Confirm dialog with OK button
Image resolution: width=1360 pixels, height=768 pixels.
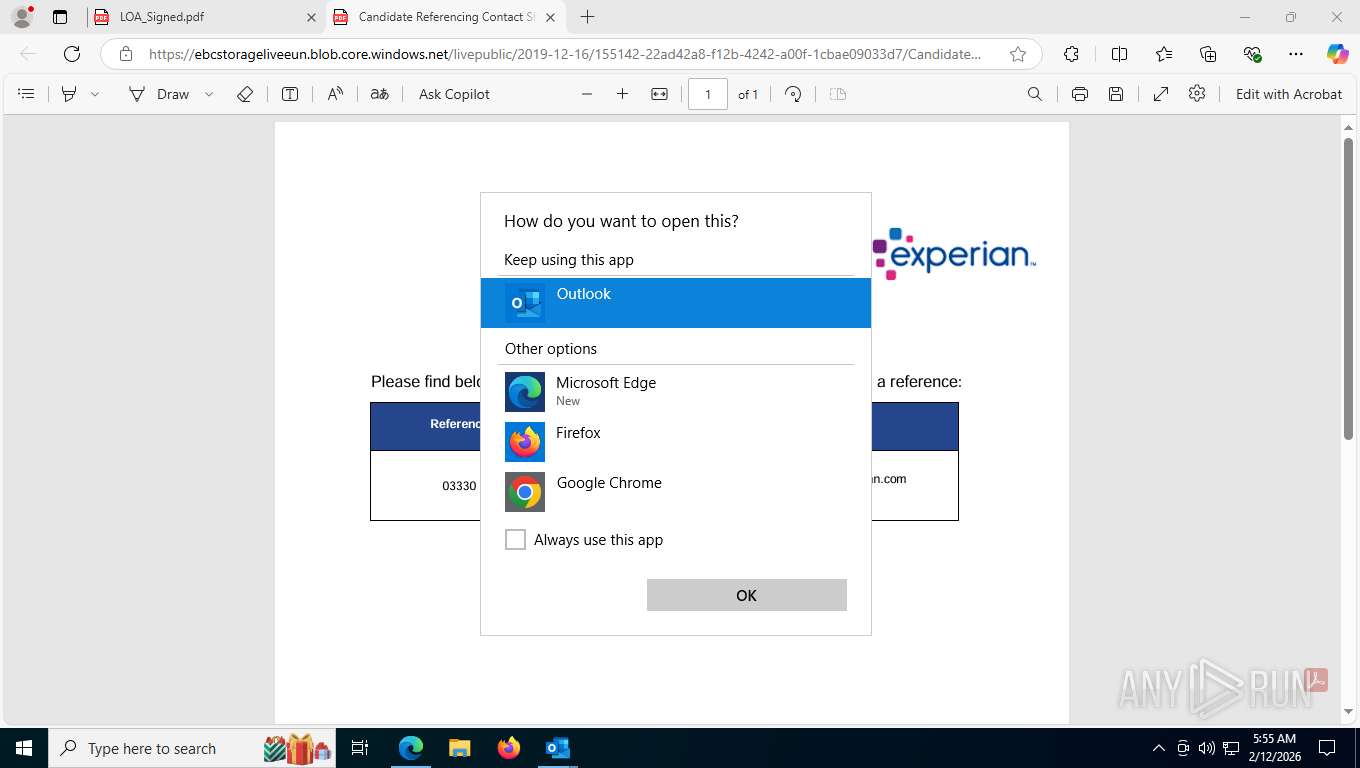[x=747, y=595]
